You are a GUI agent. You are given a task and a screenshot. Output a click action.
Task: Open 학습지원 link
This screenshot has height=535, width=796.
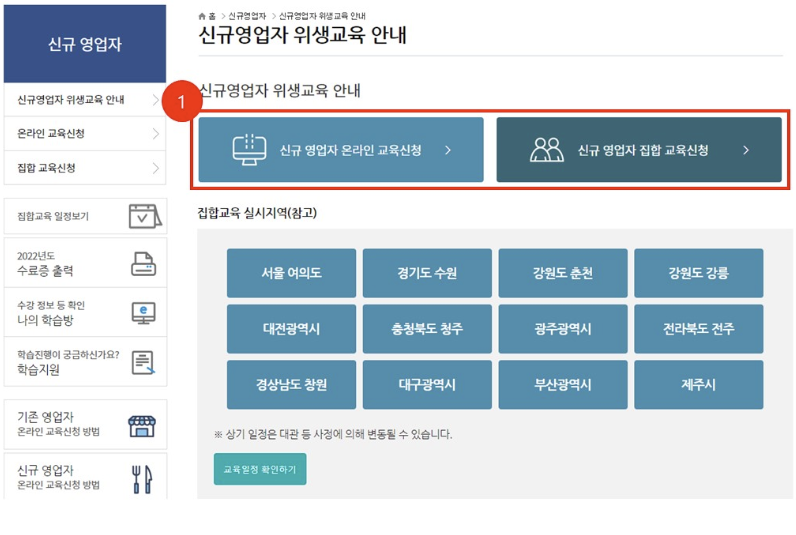tap(85, 361)
